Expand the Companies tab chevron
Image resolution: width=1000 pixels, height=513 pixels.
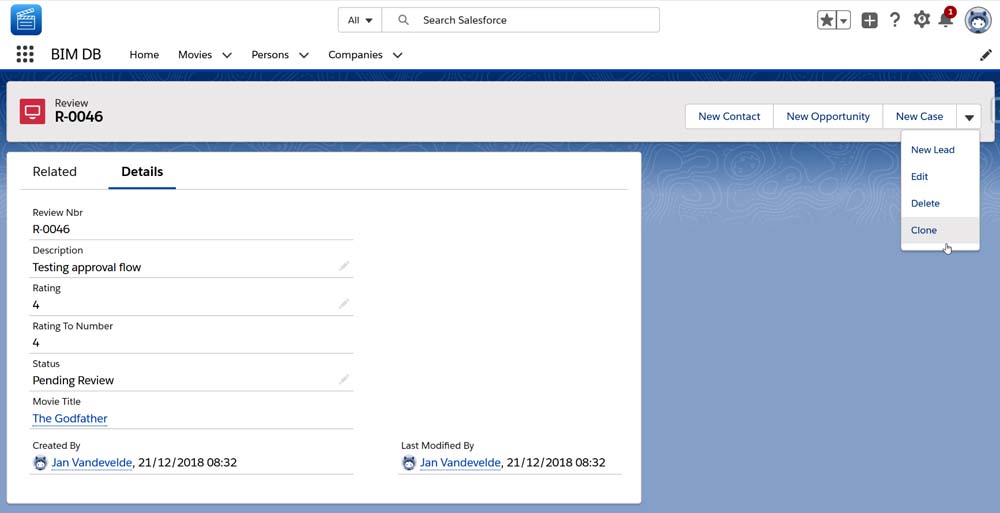[397, 55]
